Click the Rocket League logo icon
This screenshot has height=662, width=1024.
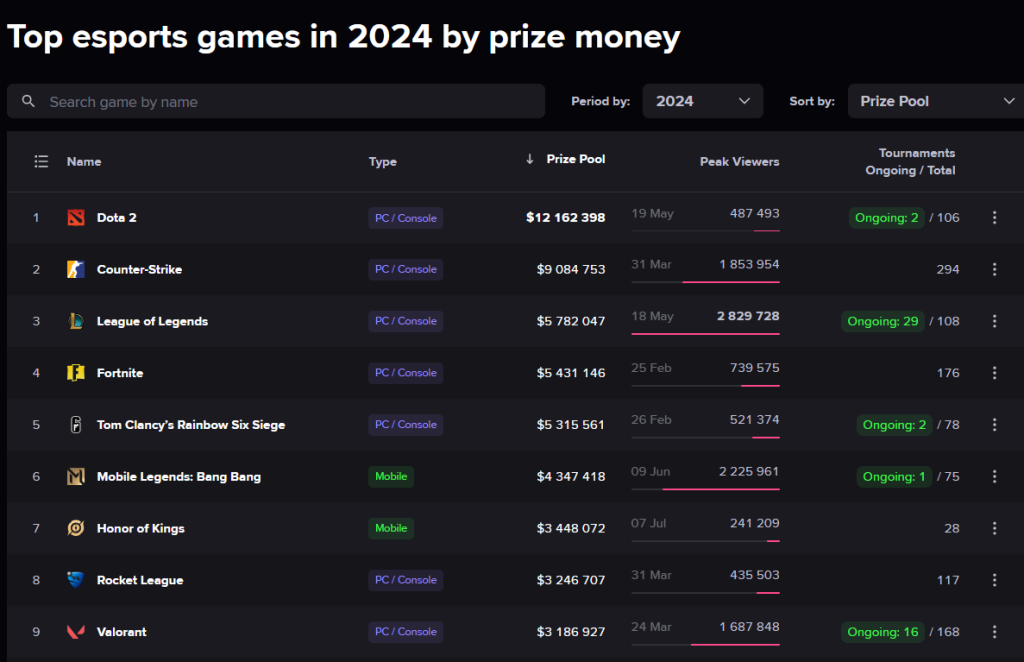pos(76,580)
